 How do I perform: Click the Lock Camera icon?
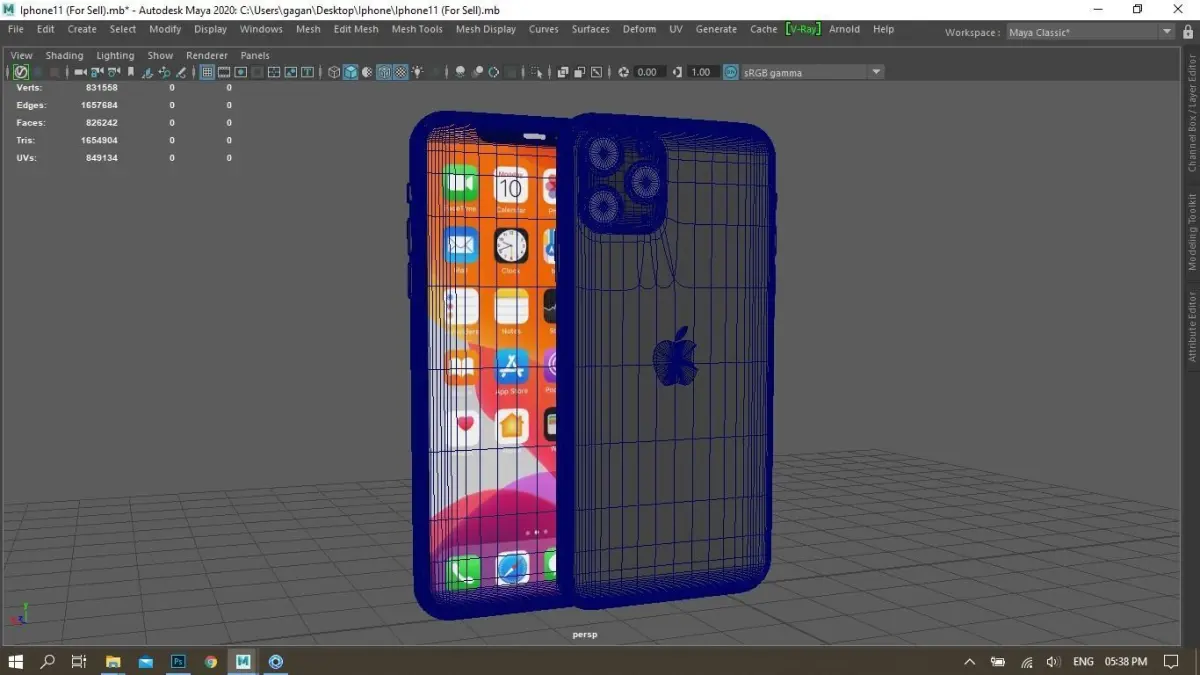97,72
